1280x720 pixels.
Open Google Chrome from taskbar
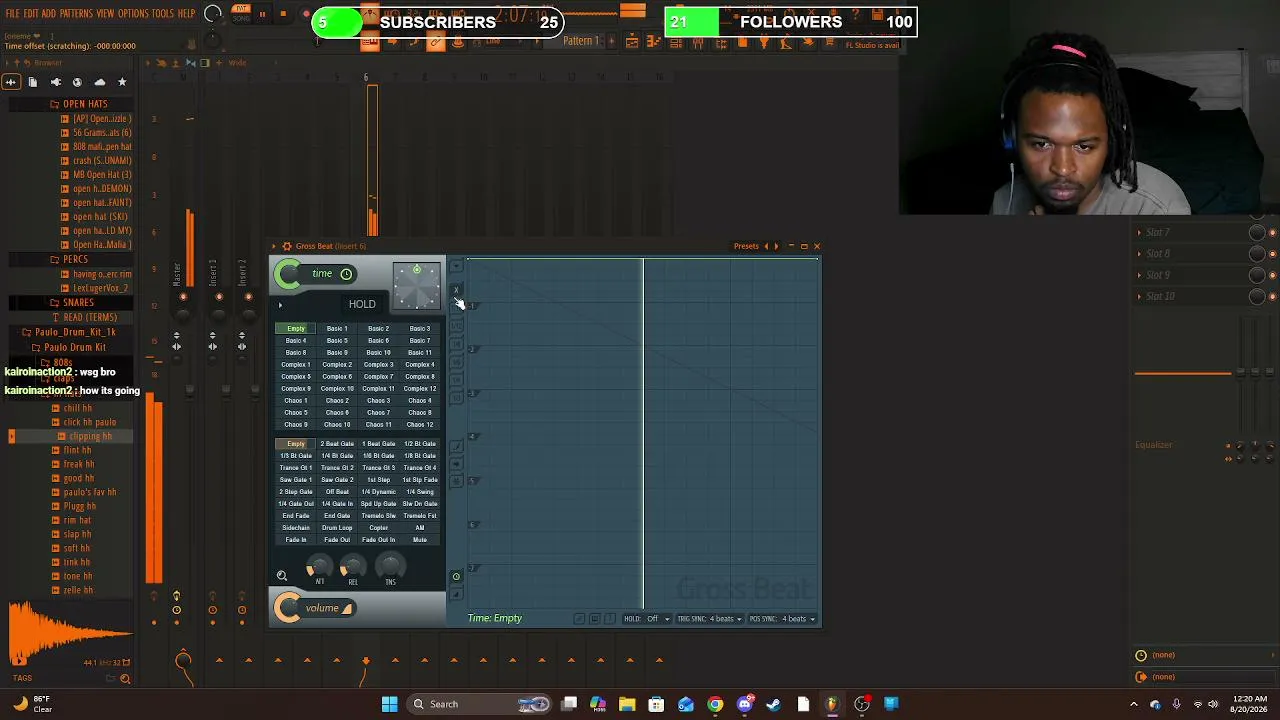point(715,704)
